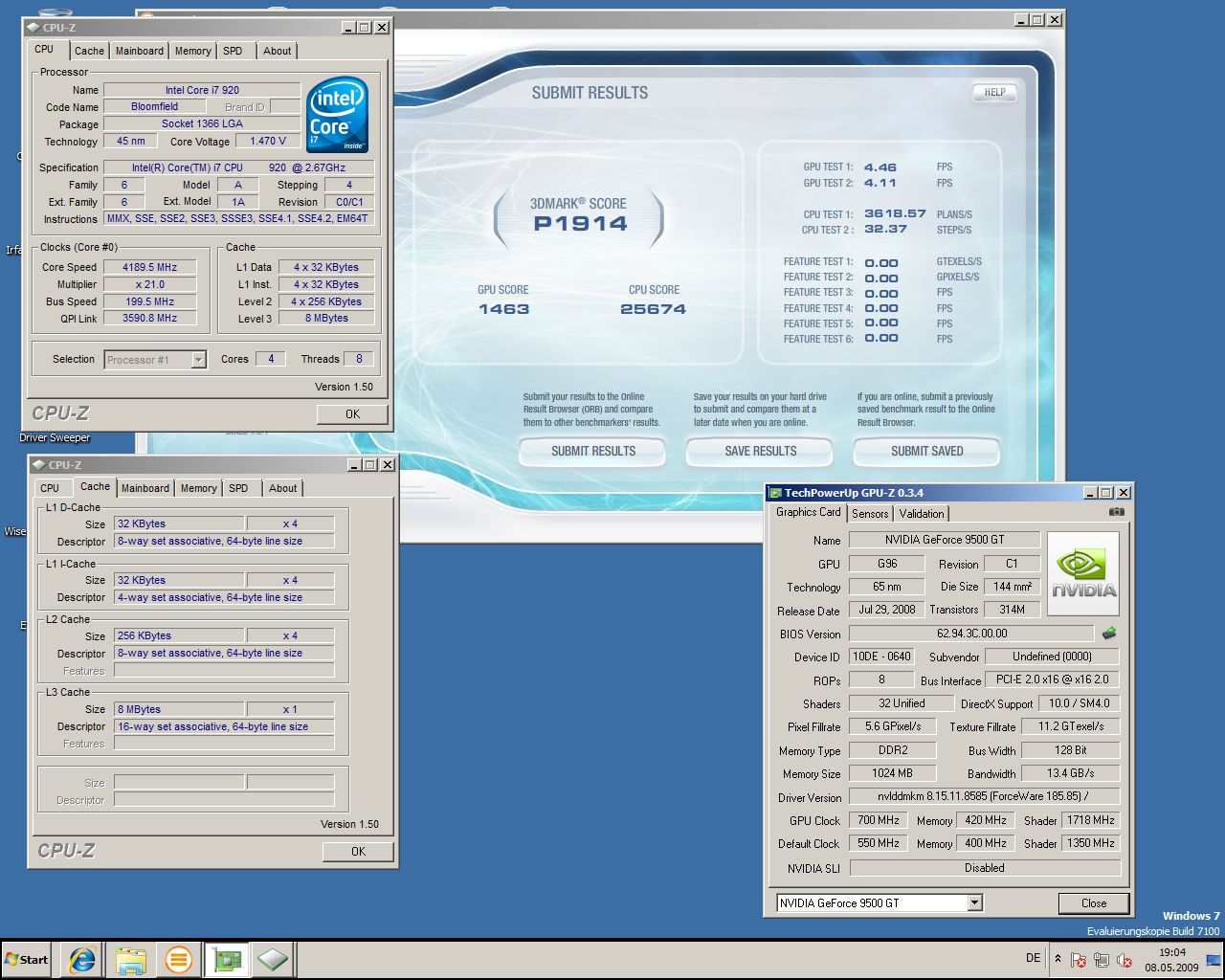1225x980 pixels.
Task: Click the Core Speed field 4189.5 MHz
Action: pyautogui.click(x=150, y=268)
